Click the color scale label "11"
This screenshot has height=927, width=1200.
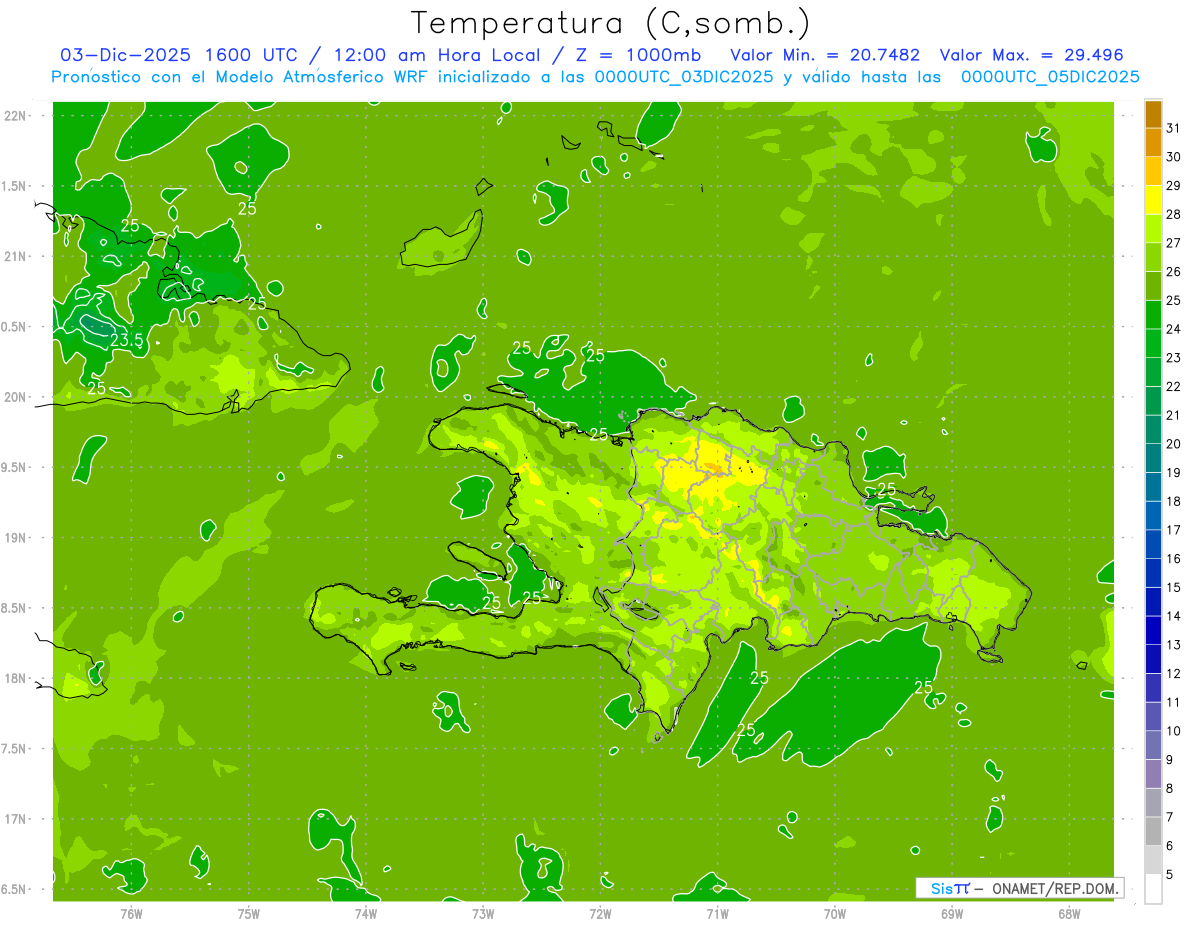[1173, 703]
